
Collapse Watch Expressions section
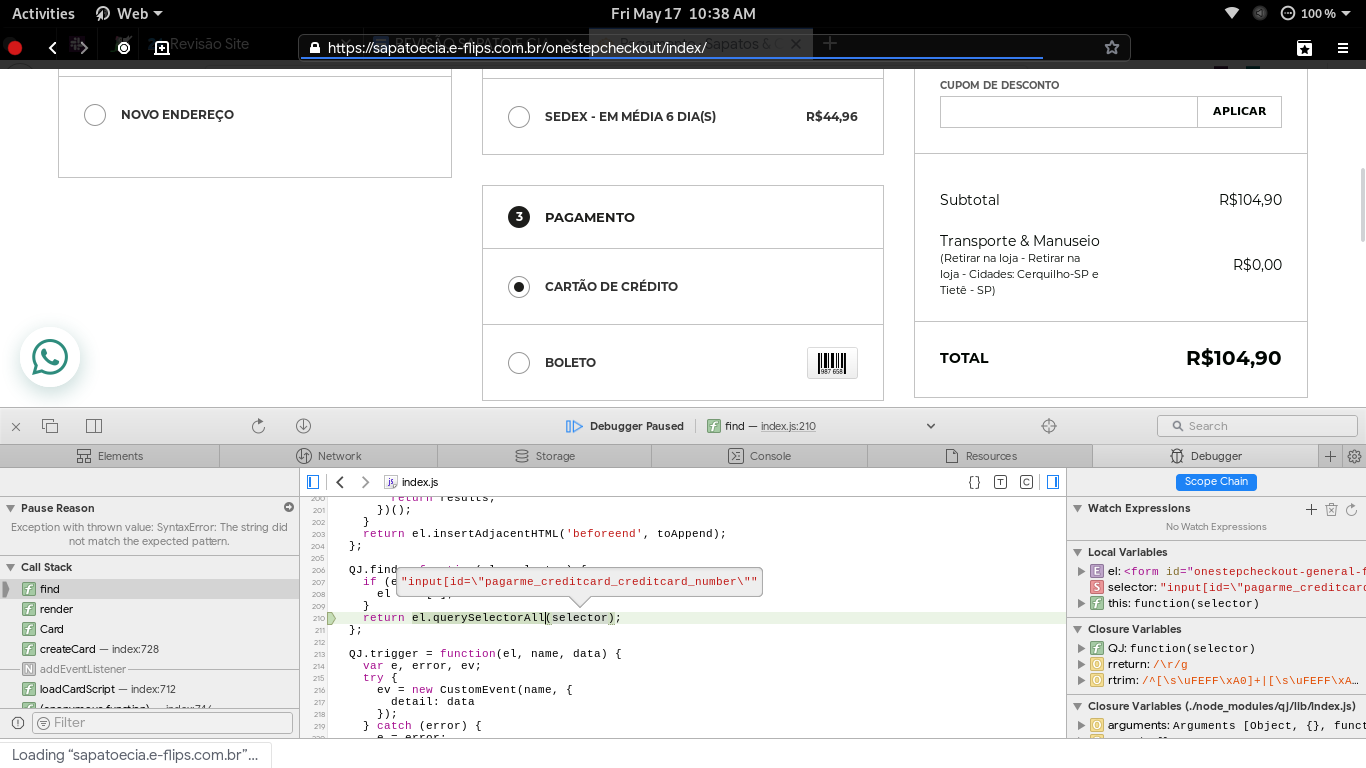1078,508
